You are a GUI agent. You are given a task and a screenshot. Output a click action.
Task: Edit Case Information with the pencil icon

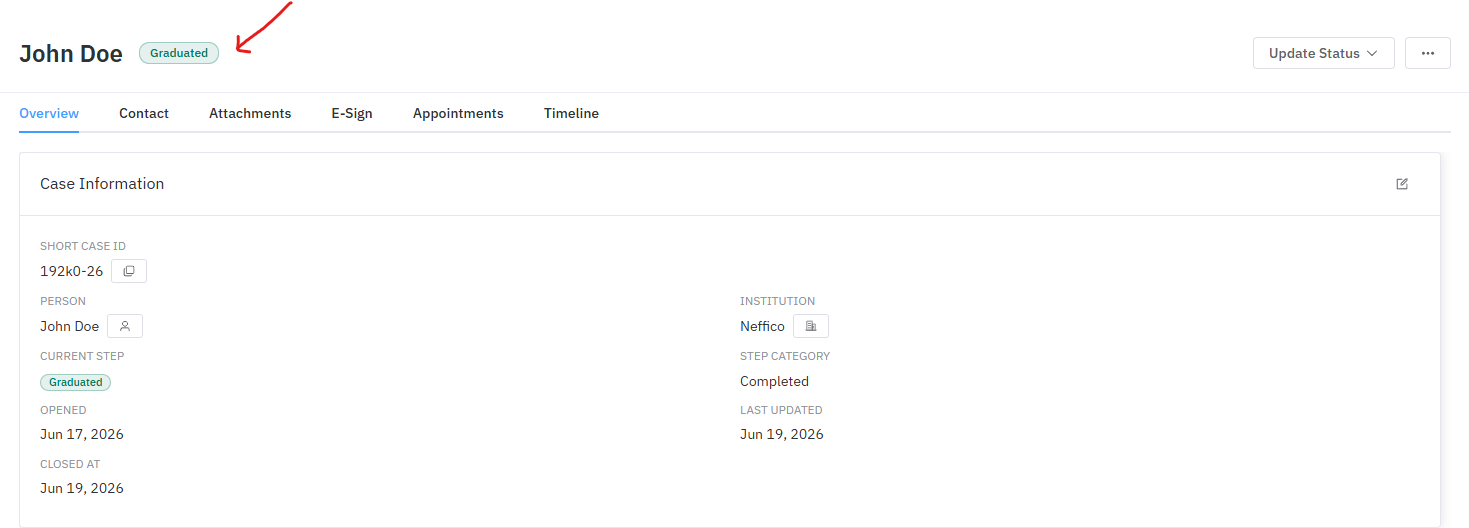[1402, 184]
